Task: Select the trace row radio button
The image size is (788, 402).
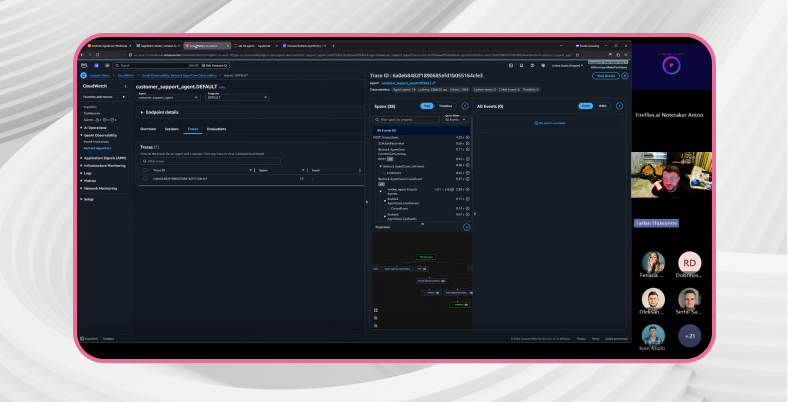Action: tap(145, 178)
